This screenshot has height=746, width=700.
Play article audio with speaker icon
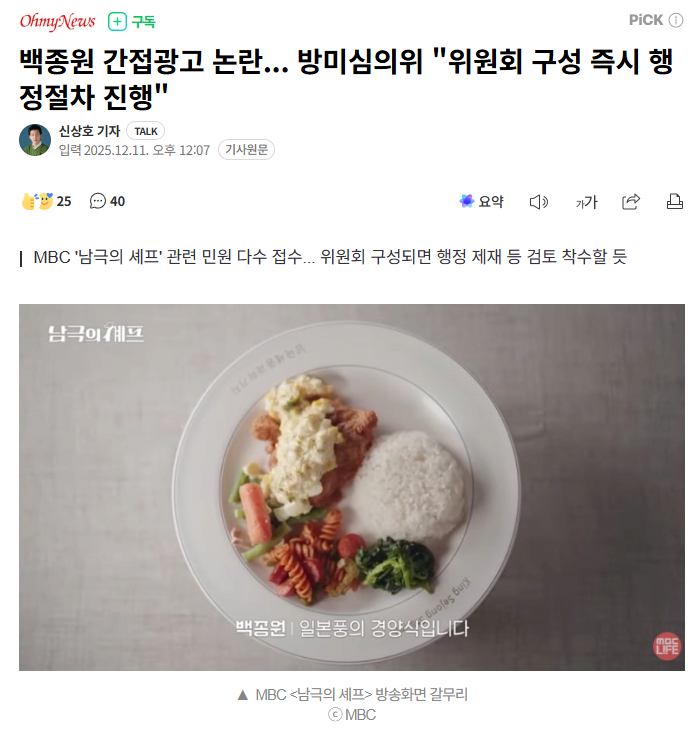[539, 202]
